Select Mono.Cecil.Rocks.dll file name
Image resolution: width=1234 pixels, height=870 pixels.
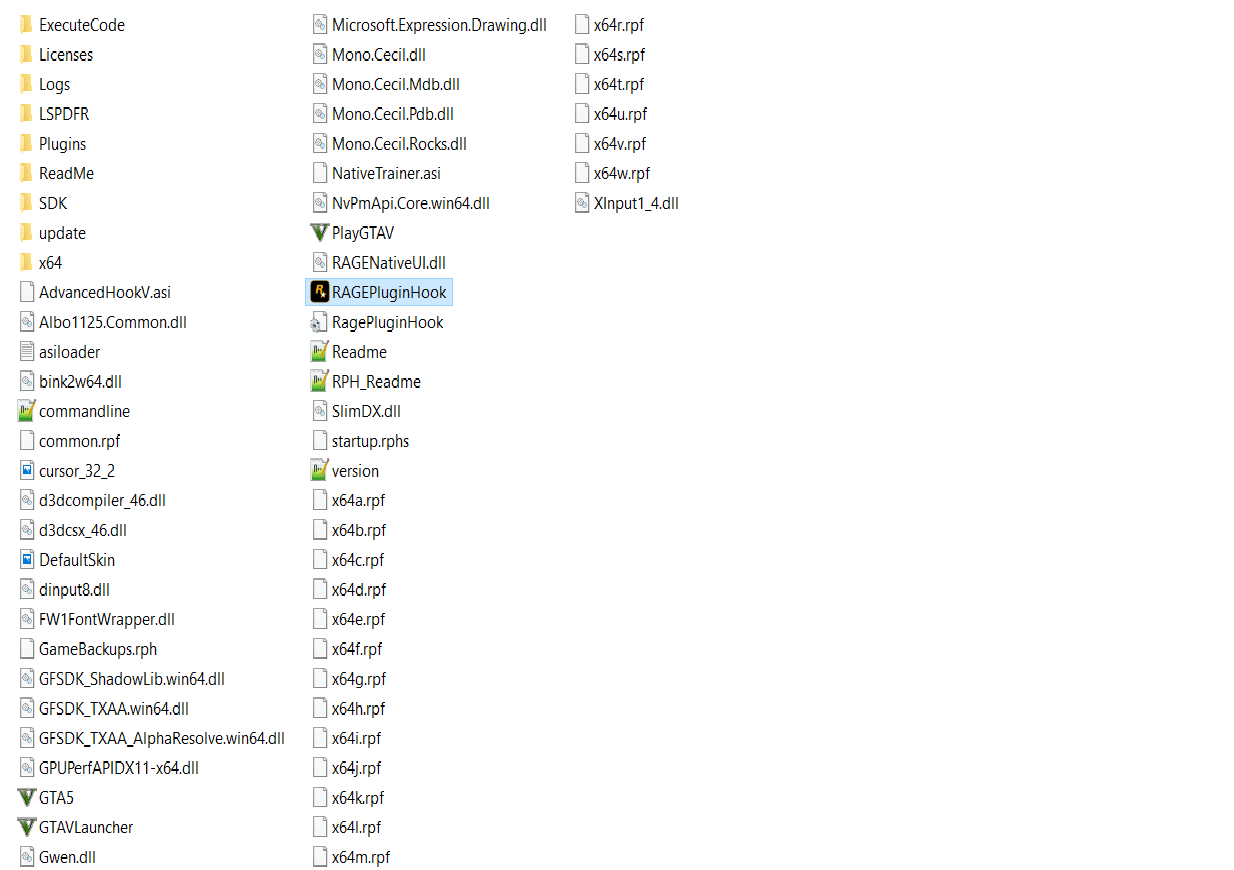tap(399, 144)
